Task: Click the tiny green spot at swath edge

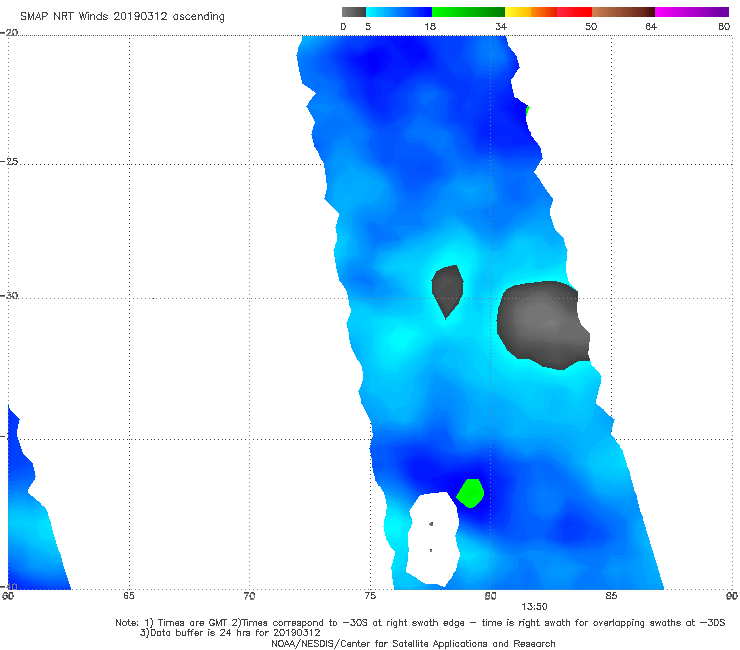Action: coord(528,110)
